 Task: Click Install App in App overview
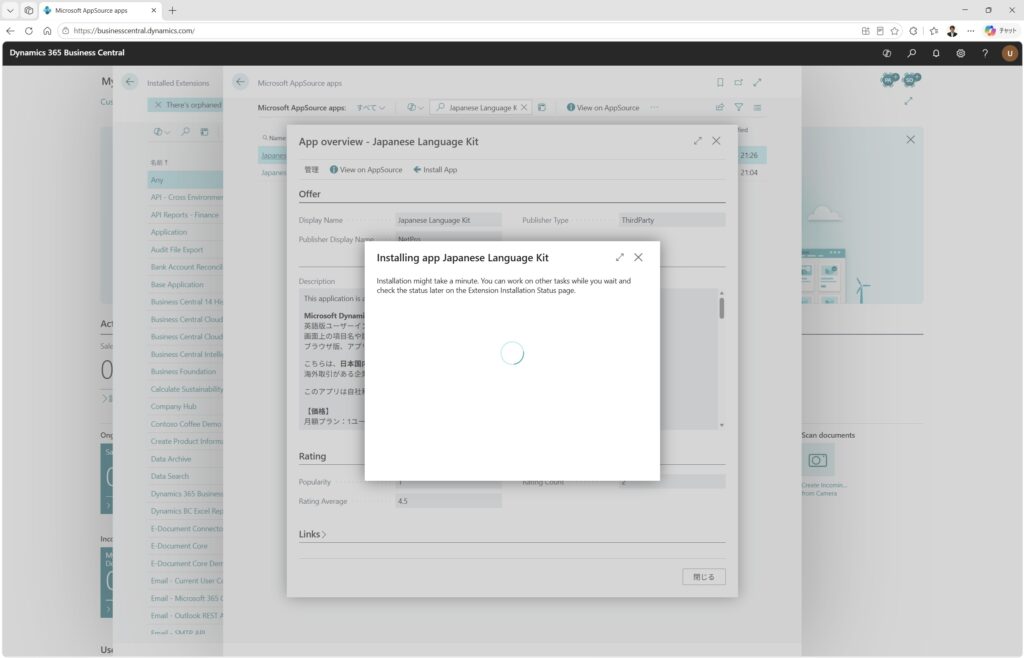tap(435, 170)
